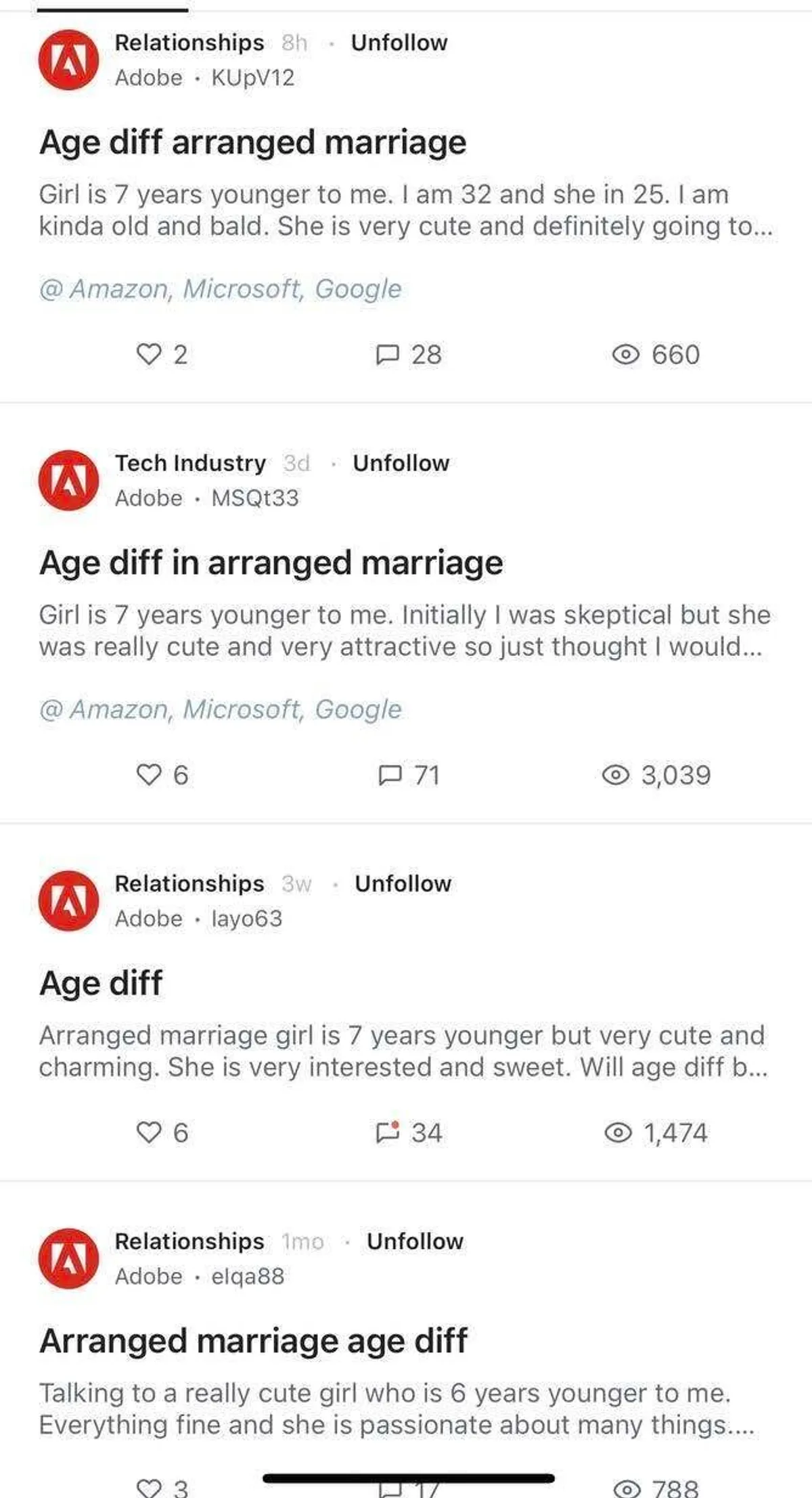The height and width of the screenshot is (1498, 812).
Task: Tap the '@ Amazon, Microsoft, Google' tag on first post
Action: click(221, 289)
